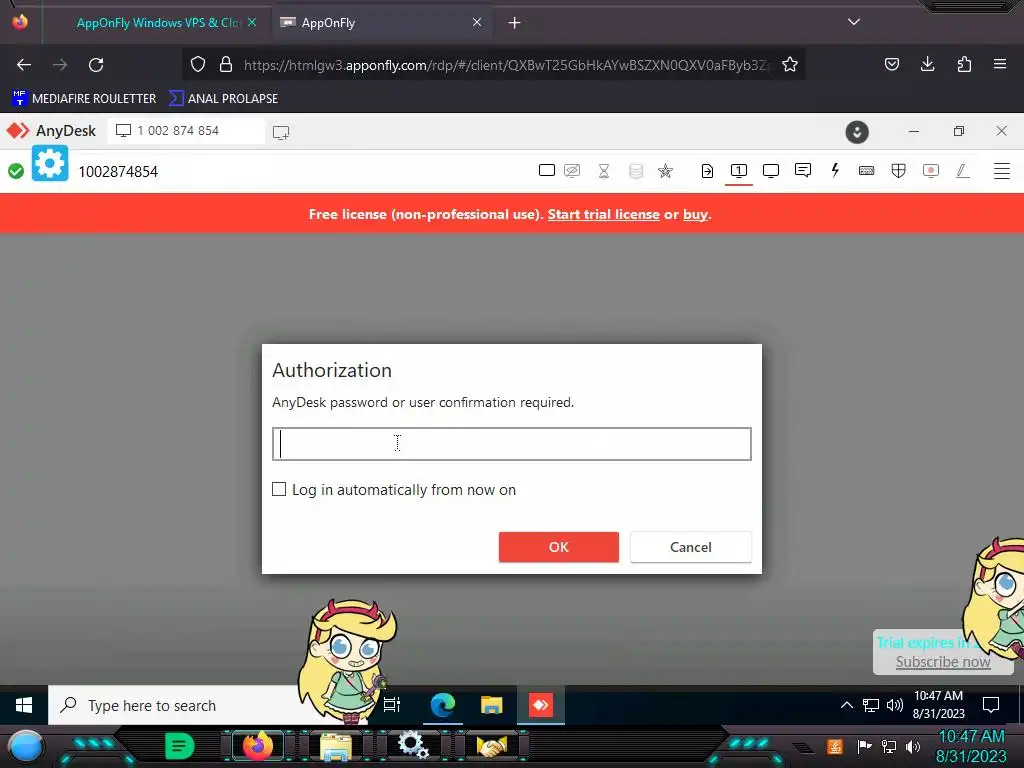Open Firefox extensions puzzle icon
1024x768 pixels.
tap(964, 64)
